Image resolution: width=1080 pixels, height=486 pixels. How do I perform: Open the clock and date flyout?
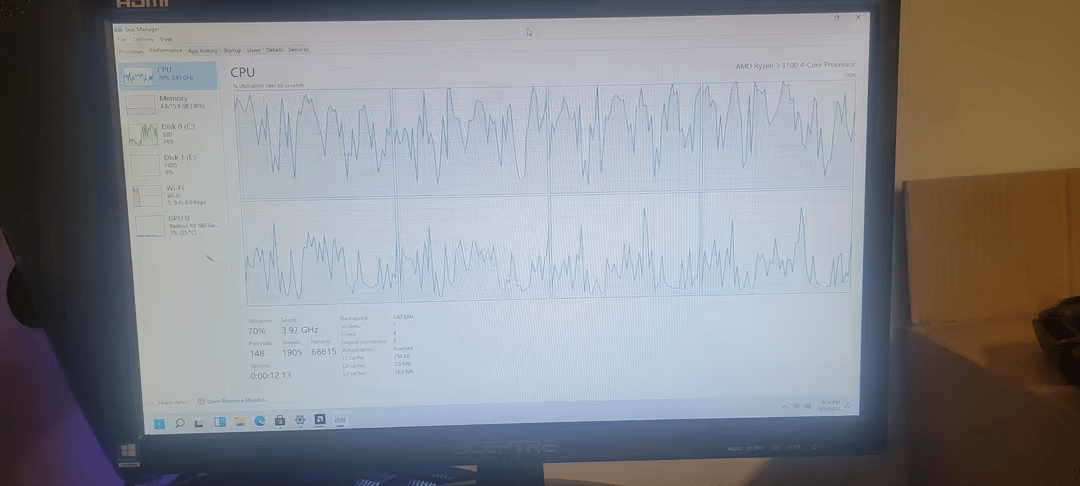829,405
